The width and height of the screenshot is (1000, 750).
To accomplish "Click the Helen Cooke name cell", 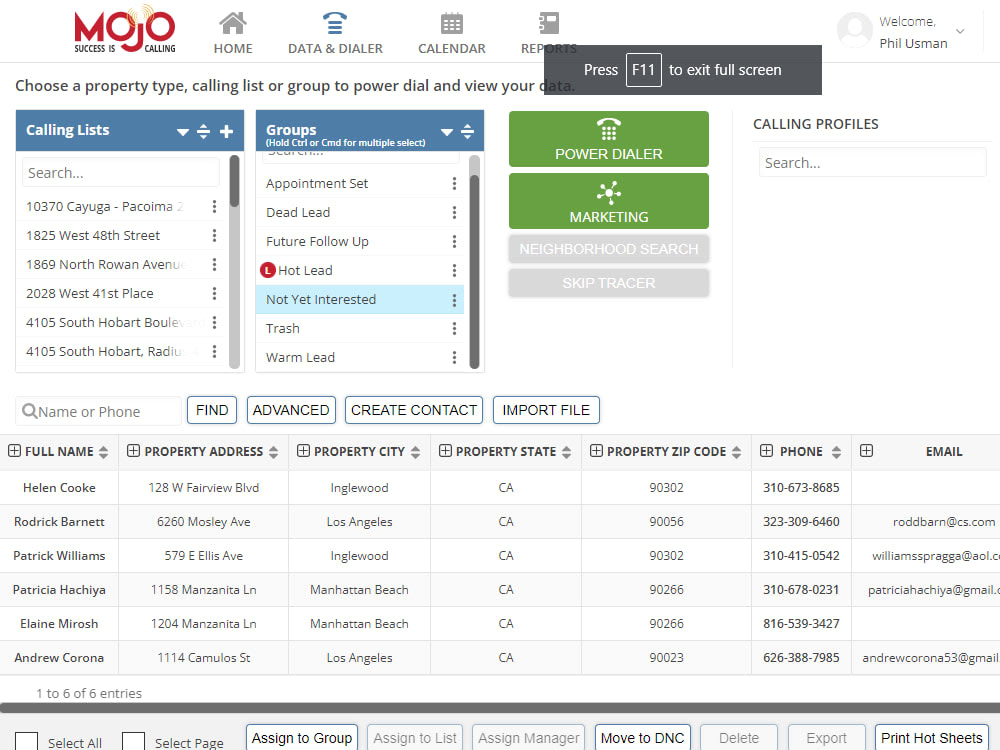I will [59, 488].
